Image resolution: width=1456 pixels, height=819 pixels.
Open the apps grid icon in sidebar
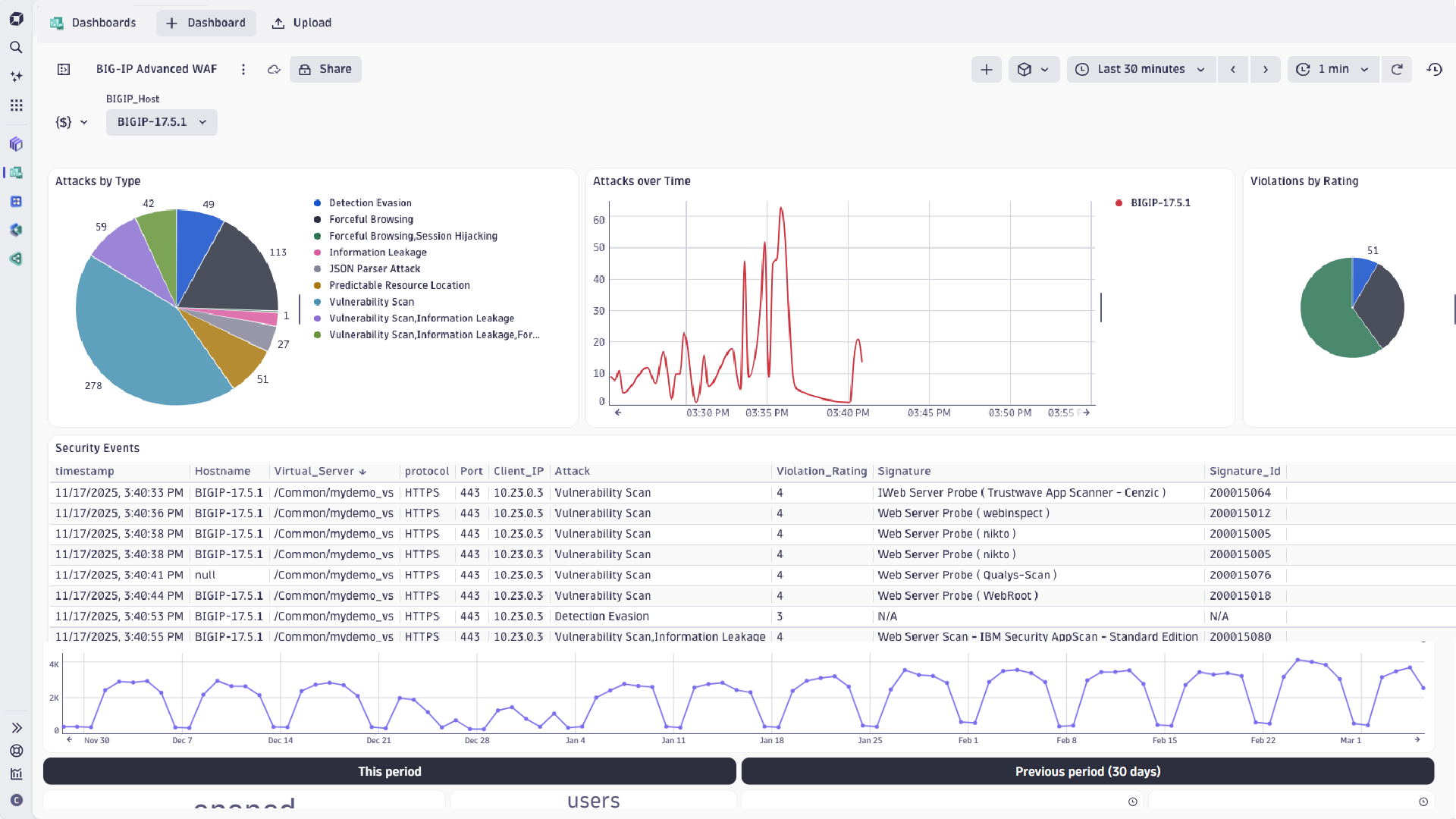[x=16, y=105]
